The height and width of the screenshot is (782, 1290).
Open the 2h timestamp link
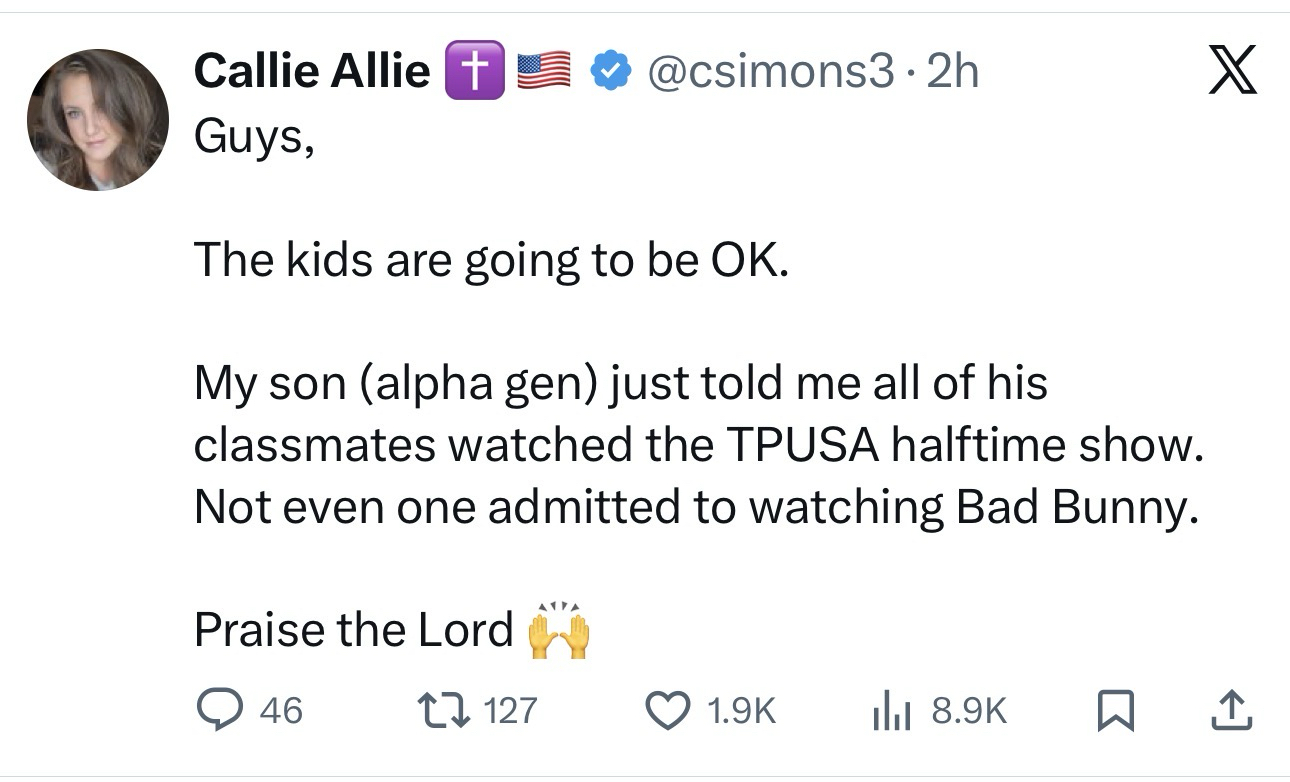pos(953,72)
